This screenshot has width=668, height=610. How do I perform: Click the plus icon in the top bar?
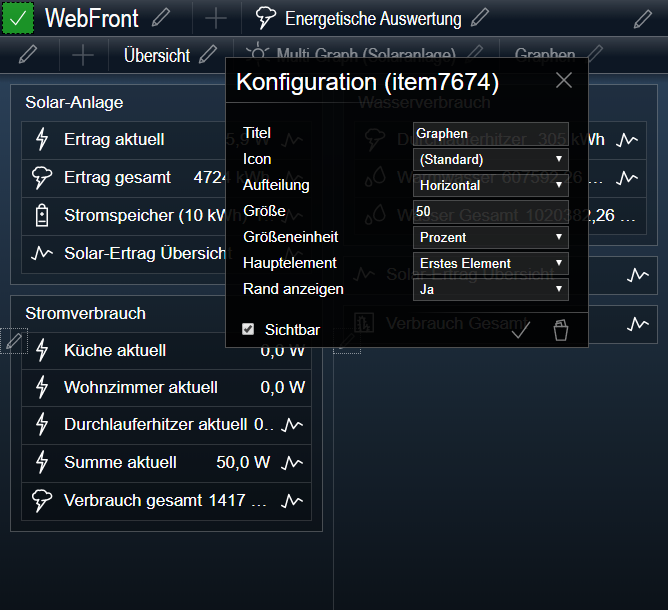tap(216, 18)
